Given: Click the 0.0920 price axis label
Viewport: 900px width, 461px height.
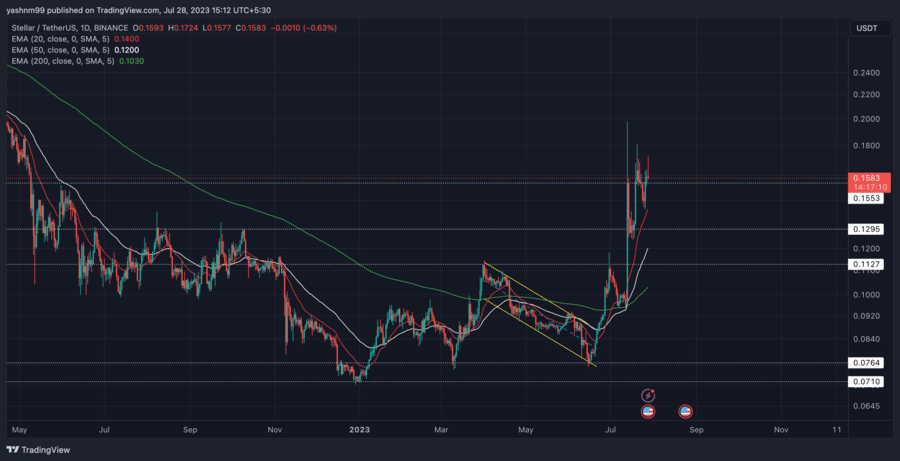Looking at the screenshot, I should [x=867, y=316].
